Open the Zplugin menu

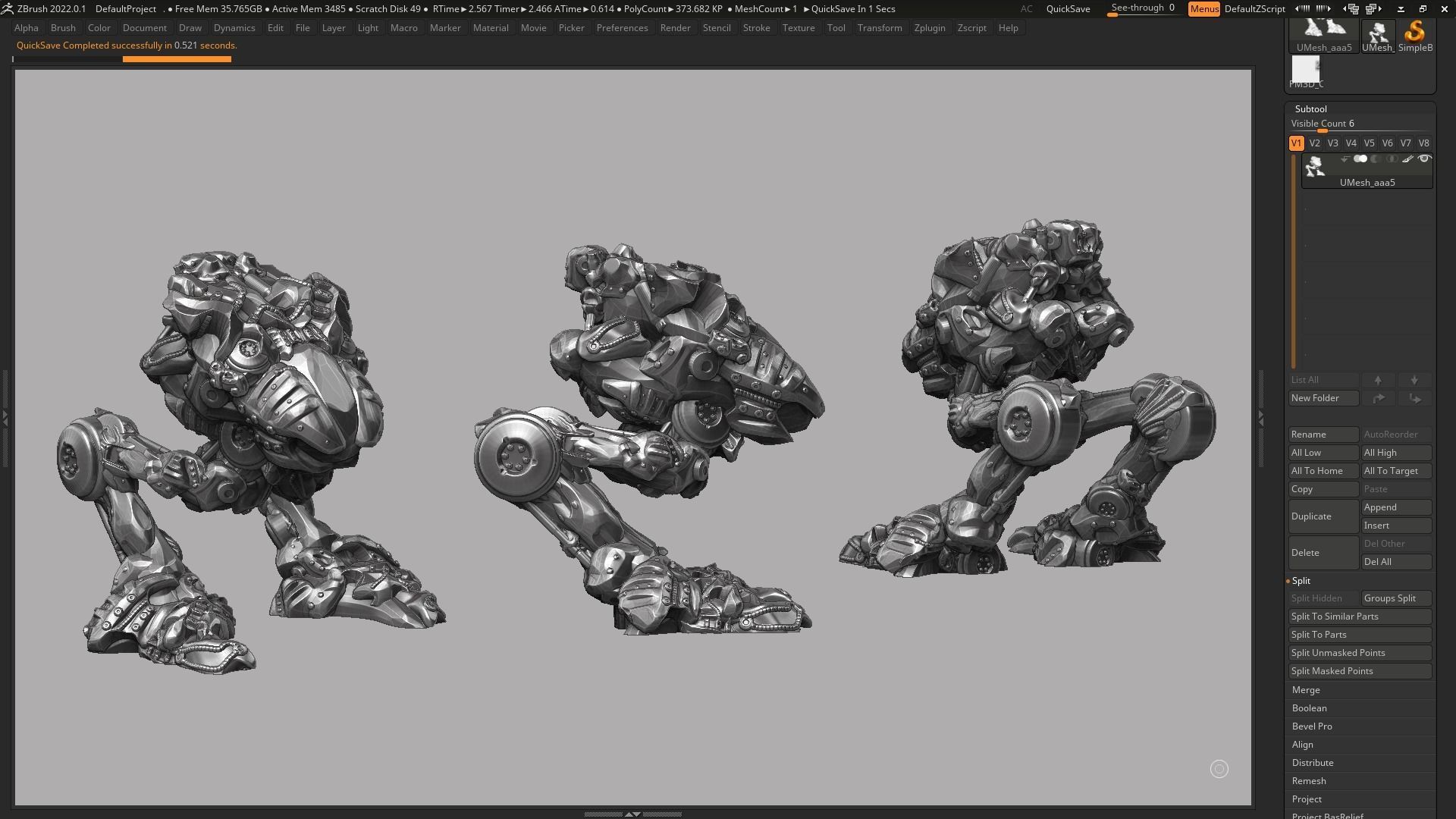coord(929,28)
